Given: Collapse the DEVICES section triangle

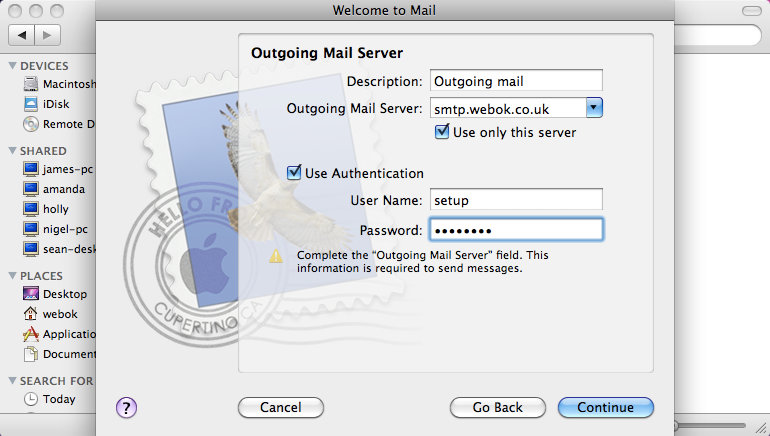Looking at the screenshot, I should [13, 66].
